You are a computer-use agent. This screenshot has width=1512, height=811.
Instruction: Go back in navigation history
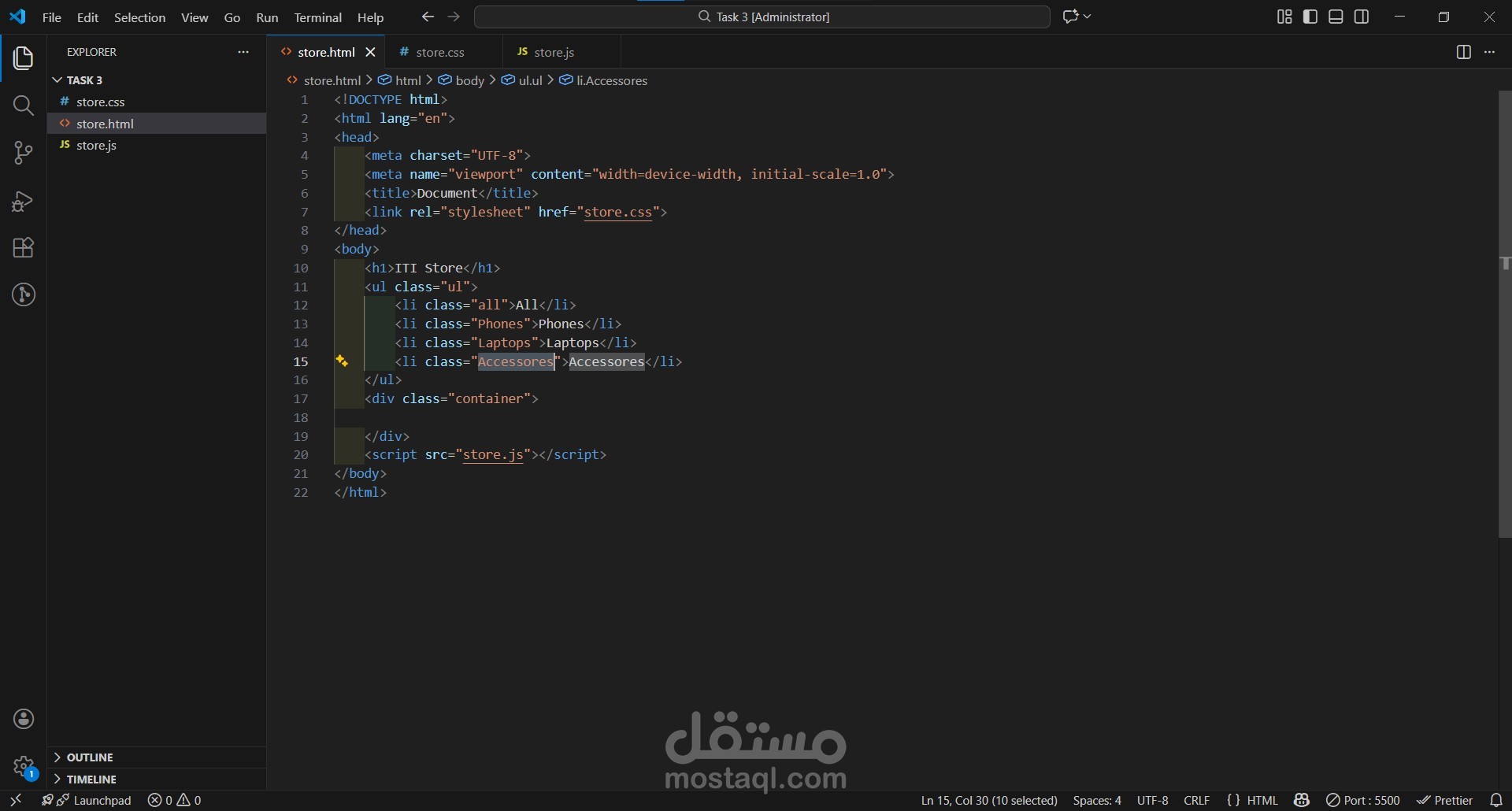[428, 17]
